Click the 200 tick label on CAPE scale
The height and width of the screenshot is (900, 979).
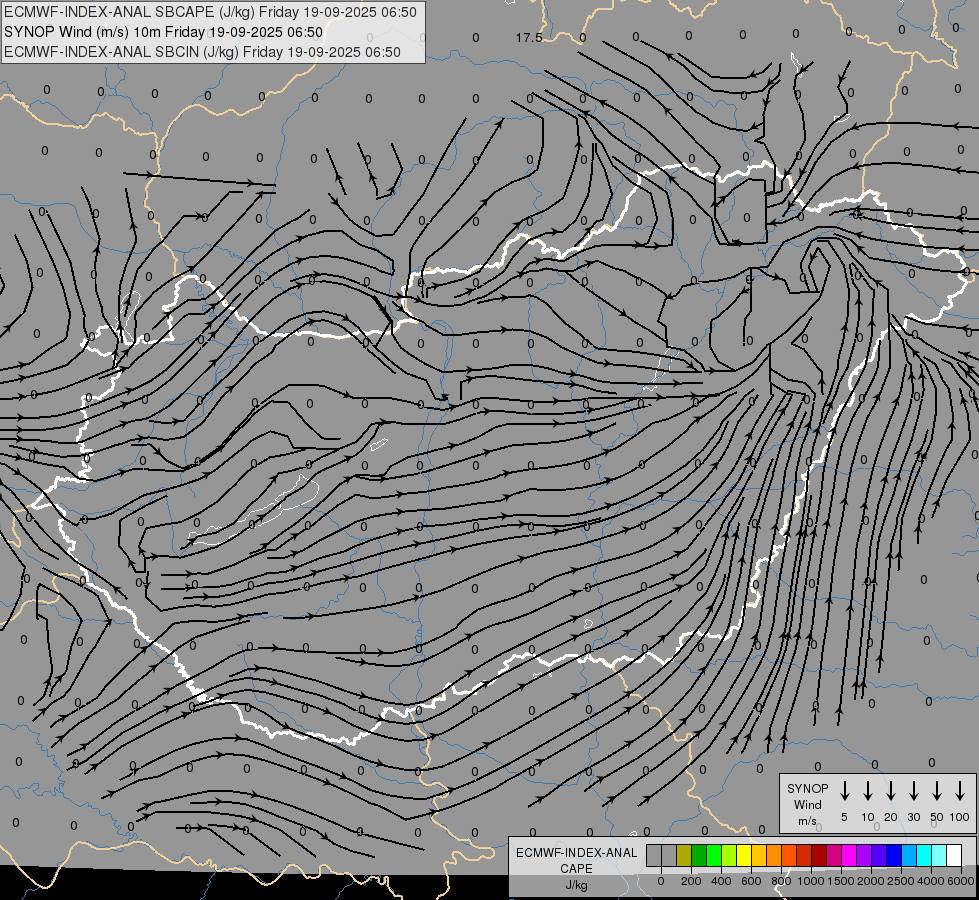(x=691, y=881)
